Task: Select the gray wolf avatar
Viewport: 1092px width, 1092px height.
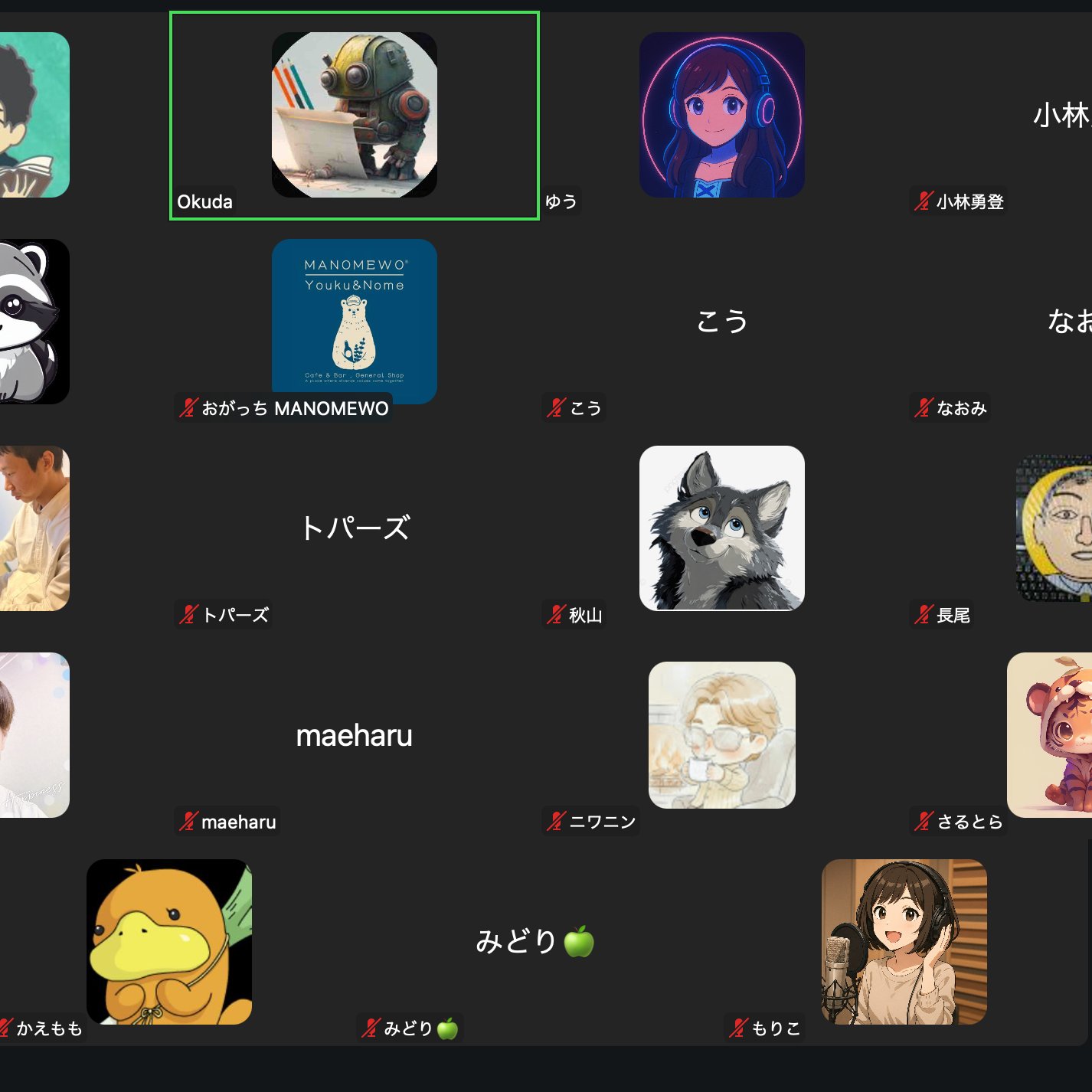Action: [x=722, y=528]
